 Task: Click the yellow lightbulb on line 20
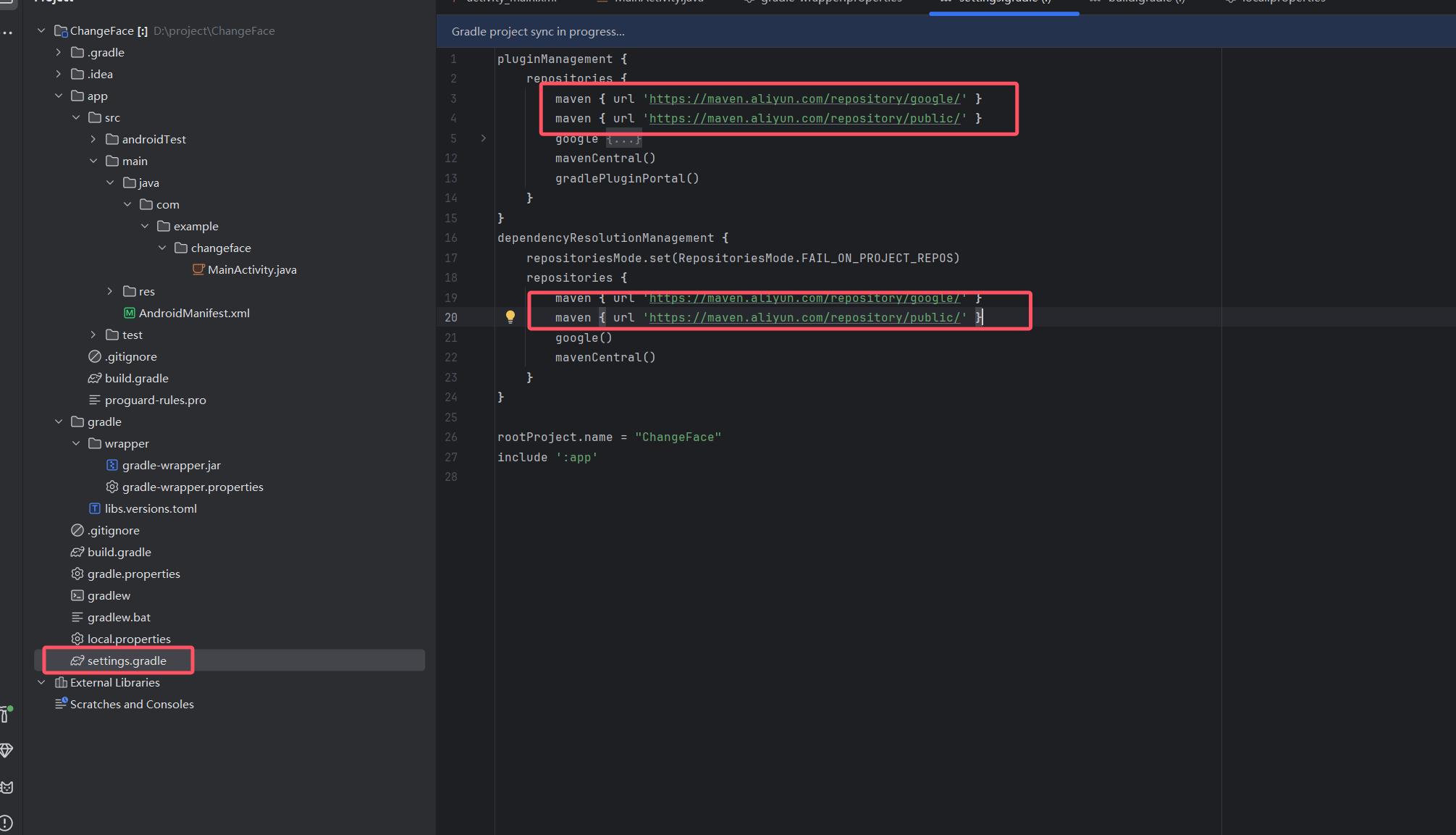[510, 316]
